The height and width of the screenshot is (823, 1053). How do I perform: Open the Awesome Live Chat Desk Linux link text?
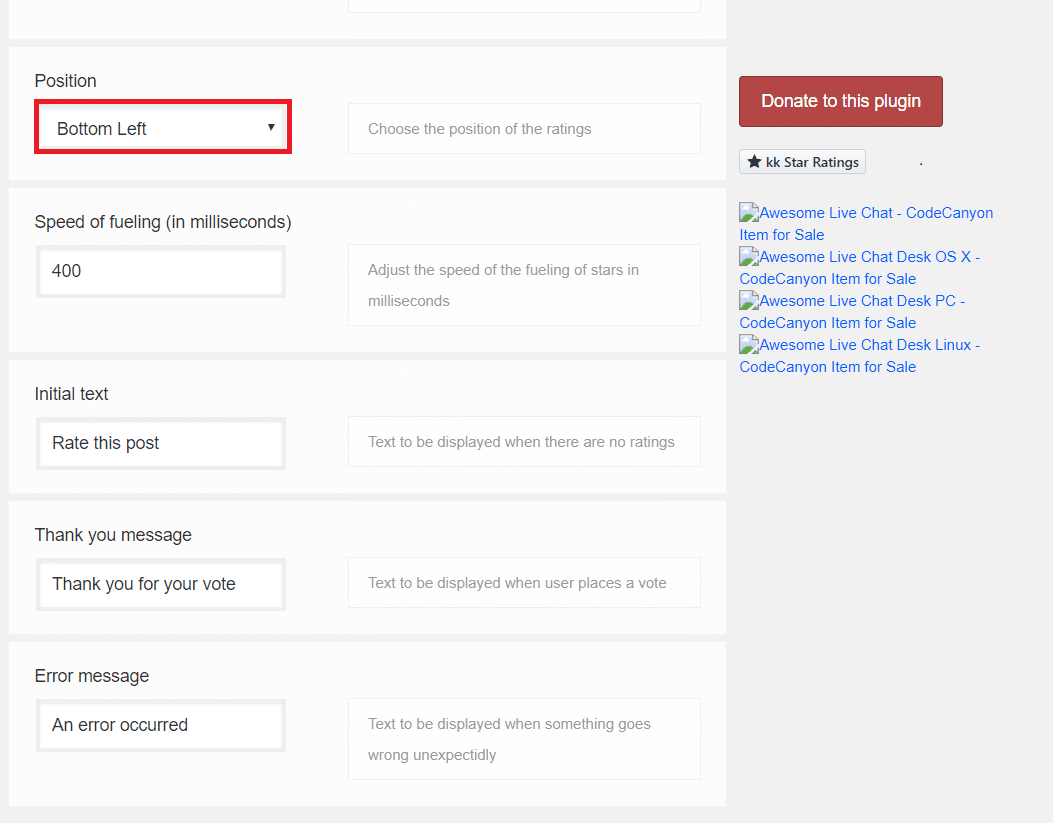869,345
